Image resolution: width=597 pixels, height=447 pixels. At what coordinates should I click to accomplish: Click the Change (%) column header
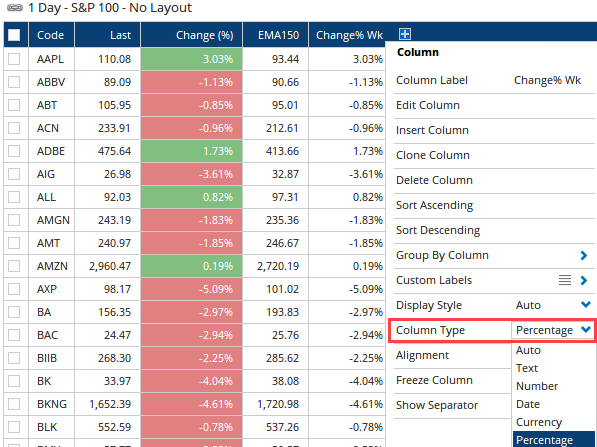point(192,35)
